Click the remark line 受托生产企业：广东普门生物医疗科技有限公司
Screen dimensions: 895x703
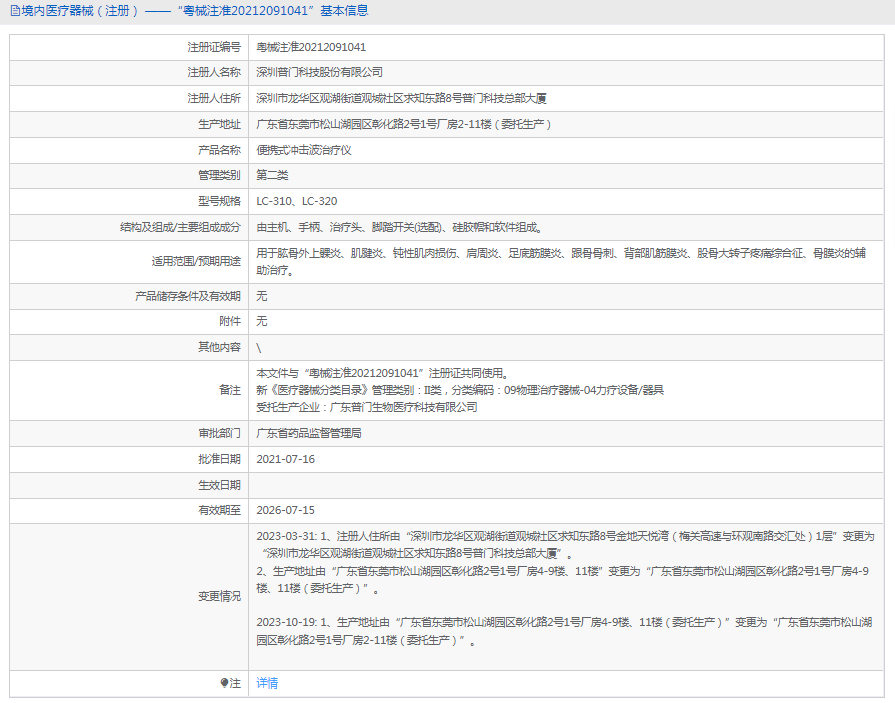[367, 407]
